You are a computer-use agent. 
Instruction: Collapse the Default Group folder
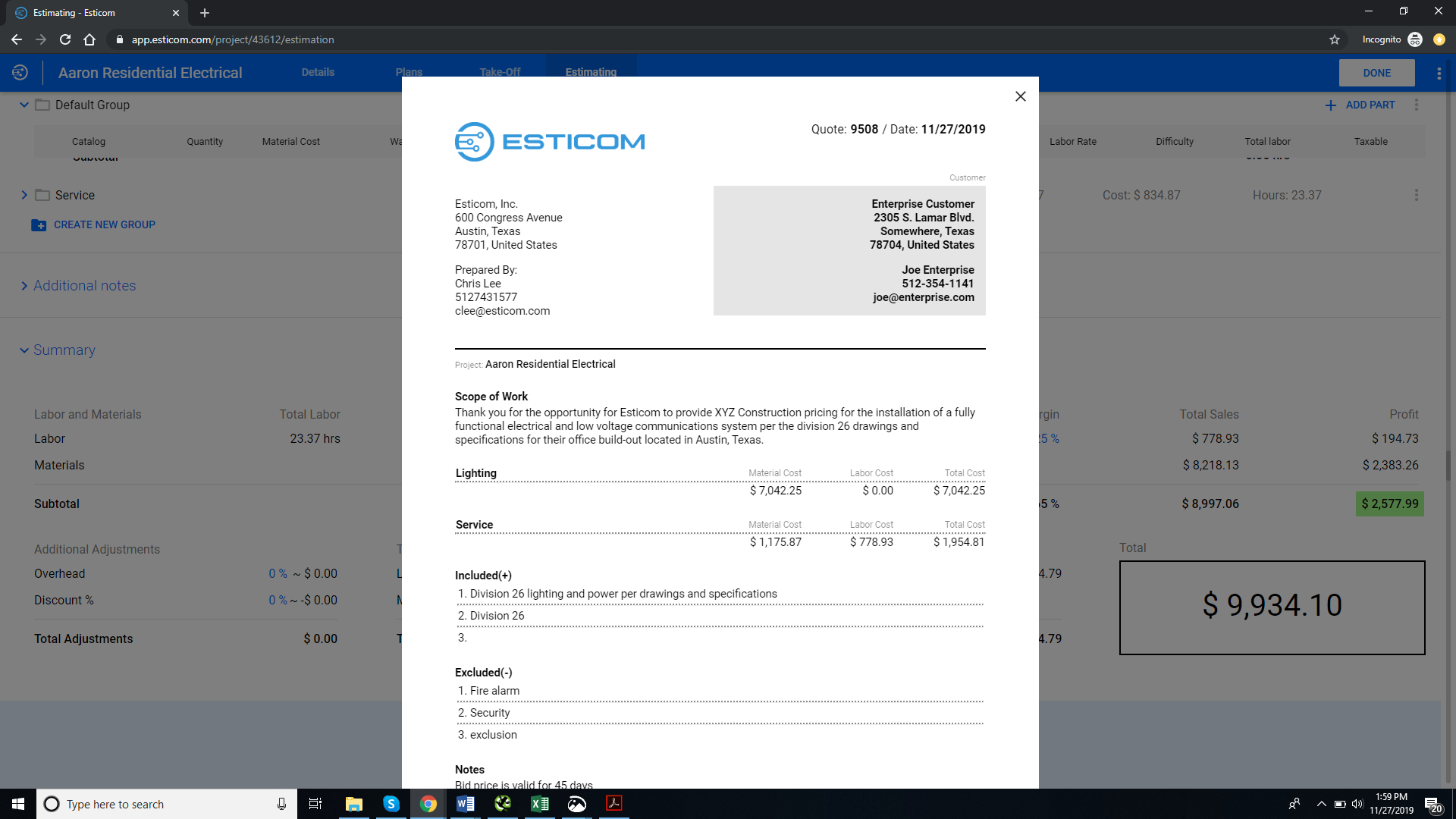(24, 105)
